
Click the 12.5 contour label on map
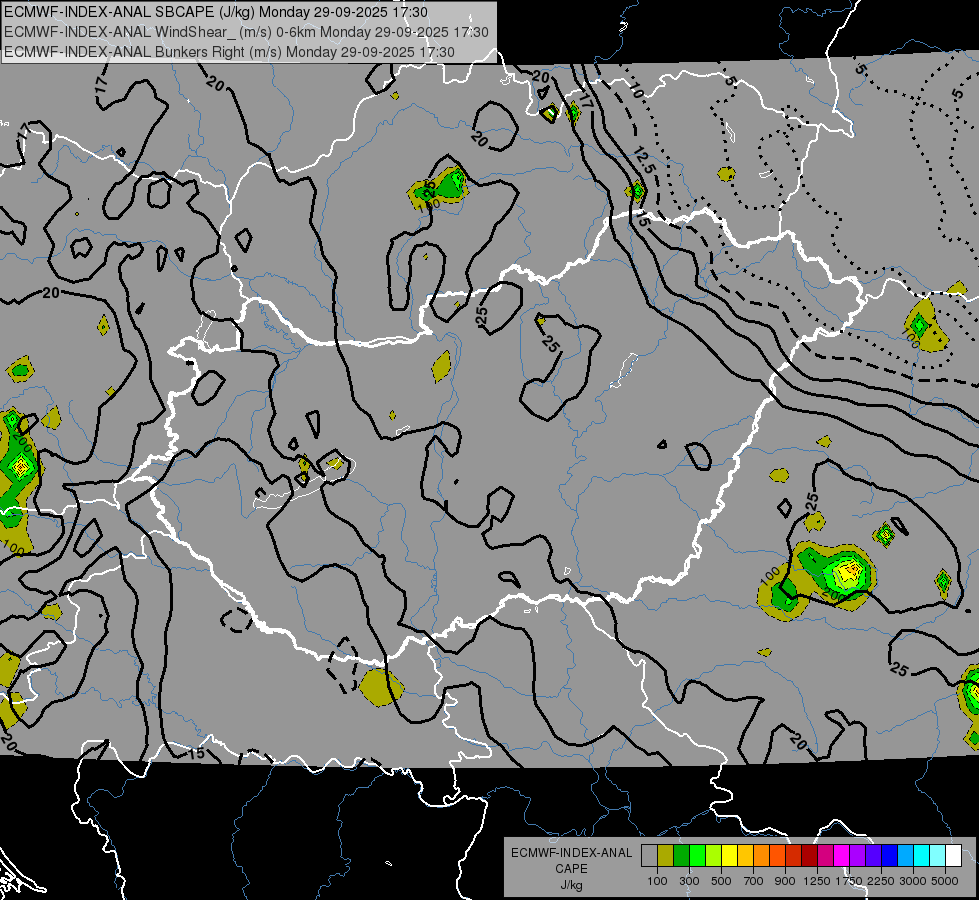pyautogui.click(x=643, y=161)
